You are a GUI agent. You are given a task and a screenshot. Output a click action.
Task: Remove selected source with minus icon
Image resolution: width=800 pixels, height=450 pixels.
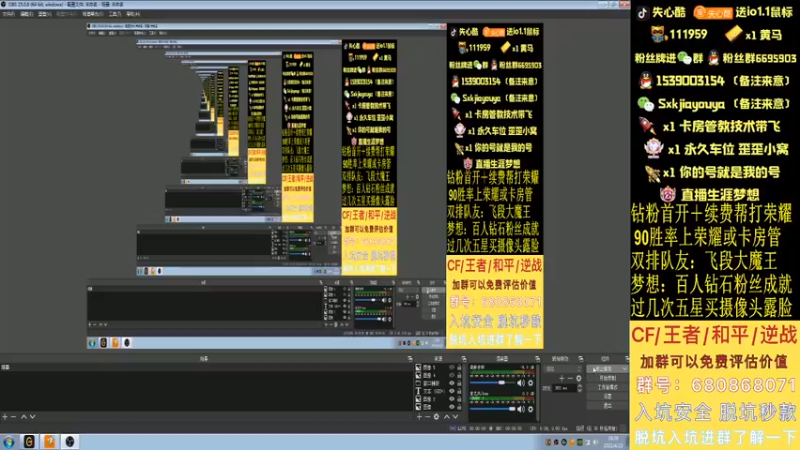[x=428, y=417]
